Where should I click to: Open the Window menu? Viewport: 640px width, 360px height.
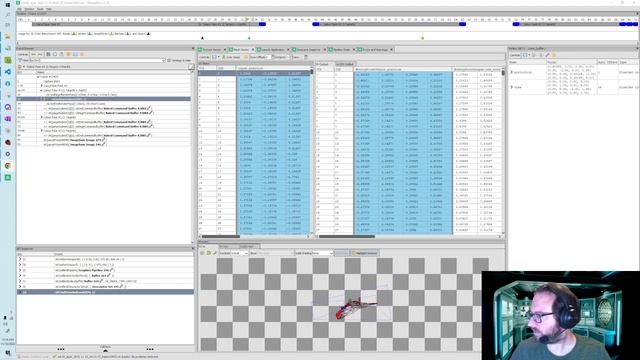[x=29, y=9]
